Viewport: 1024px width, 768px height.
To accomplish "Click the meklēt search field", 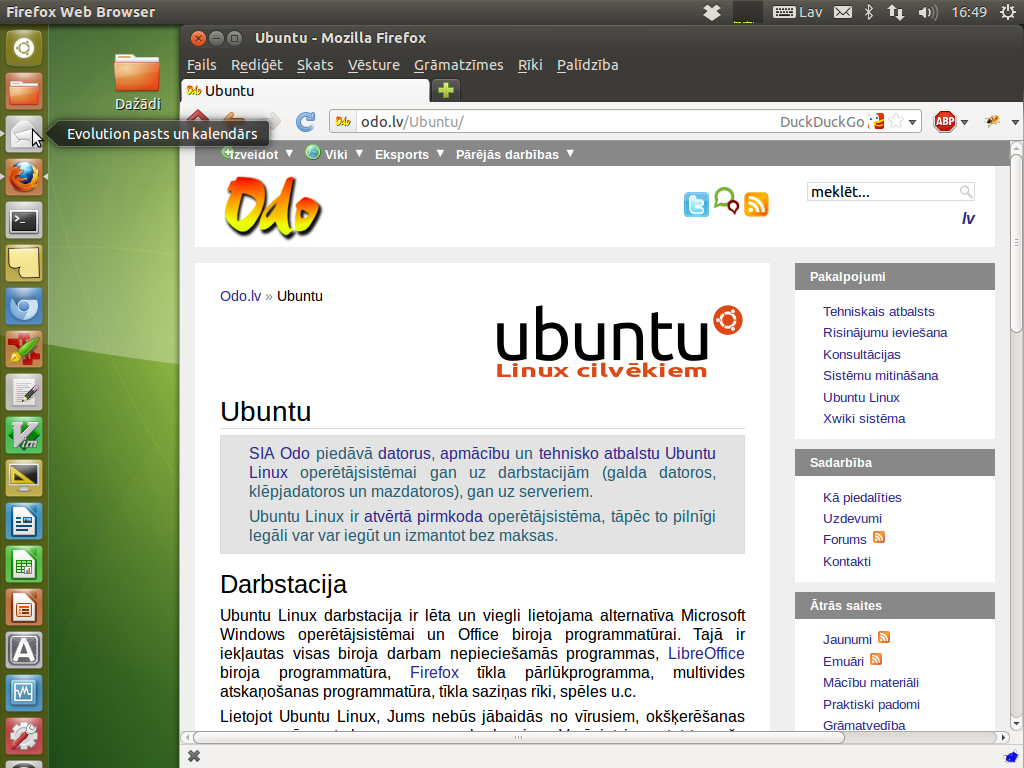I will click(882, 191).
